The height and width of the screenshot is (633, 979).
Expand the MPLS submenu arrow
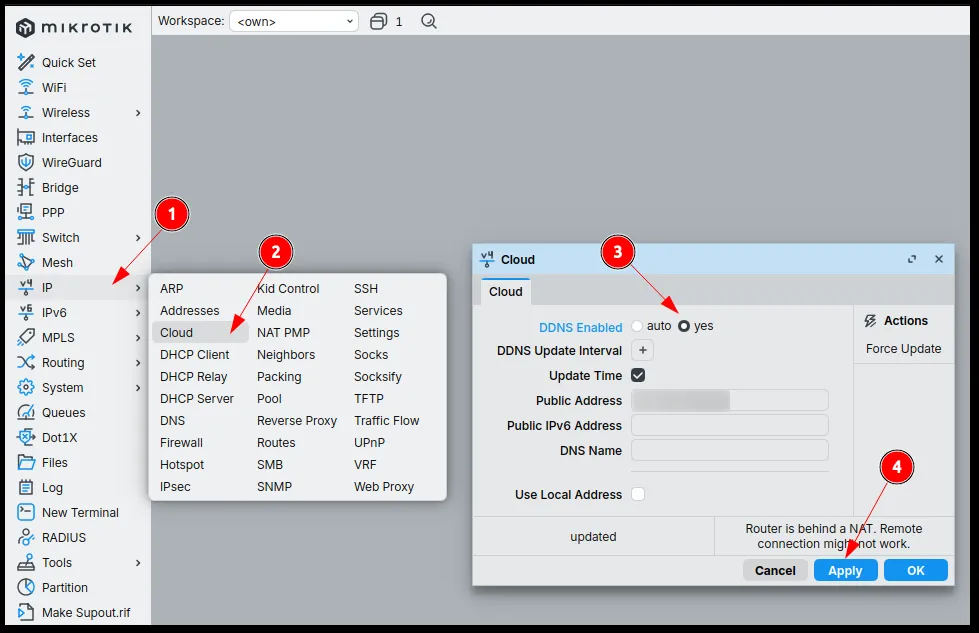coord(138,338)
